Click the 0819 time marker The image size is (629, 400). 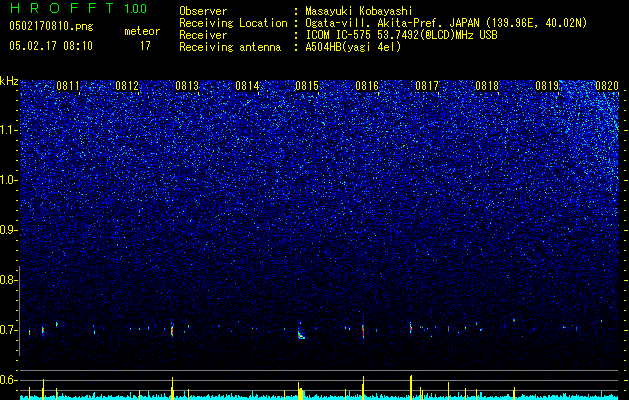[547, 86]
